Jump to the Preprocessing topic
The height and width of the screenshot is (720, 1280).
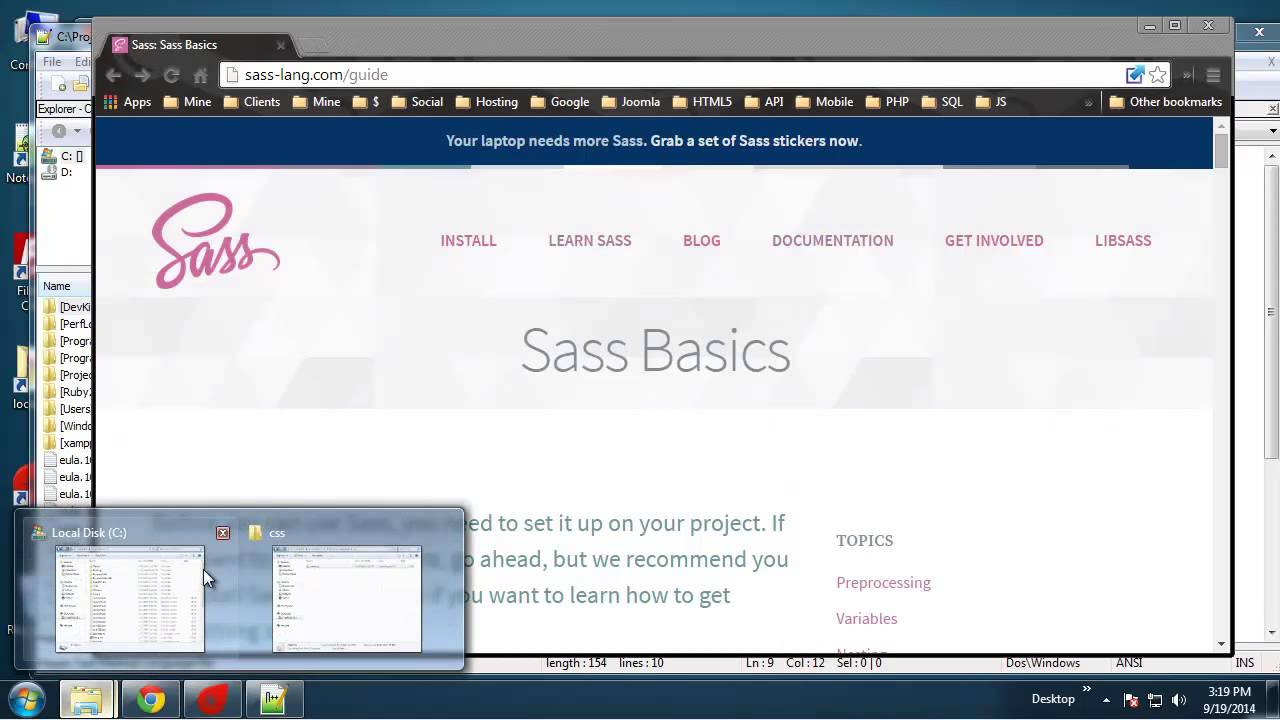pyautogui.click(x=883, y=582)
